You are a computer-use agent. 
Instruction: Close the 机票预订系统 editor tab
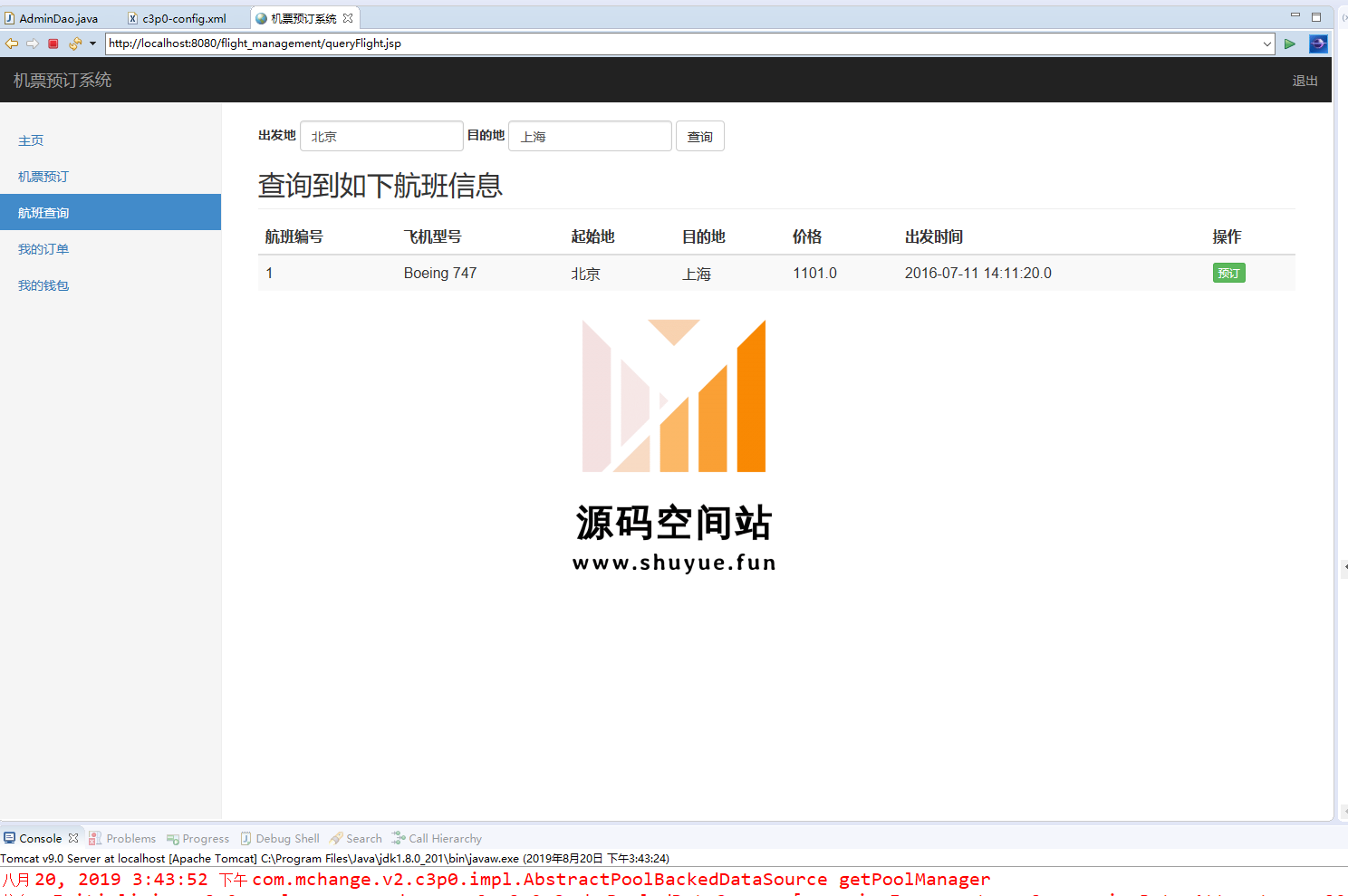(x=348, y=18)
